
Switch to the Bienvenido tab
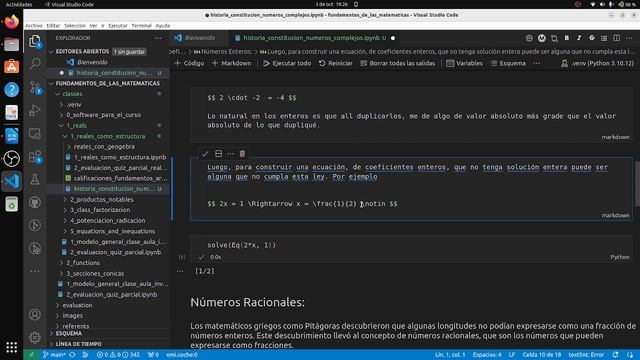pos(200,38)
